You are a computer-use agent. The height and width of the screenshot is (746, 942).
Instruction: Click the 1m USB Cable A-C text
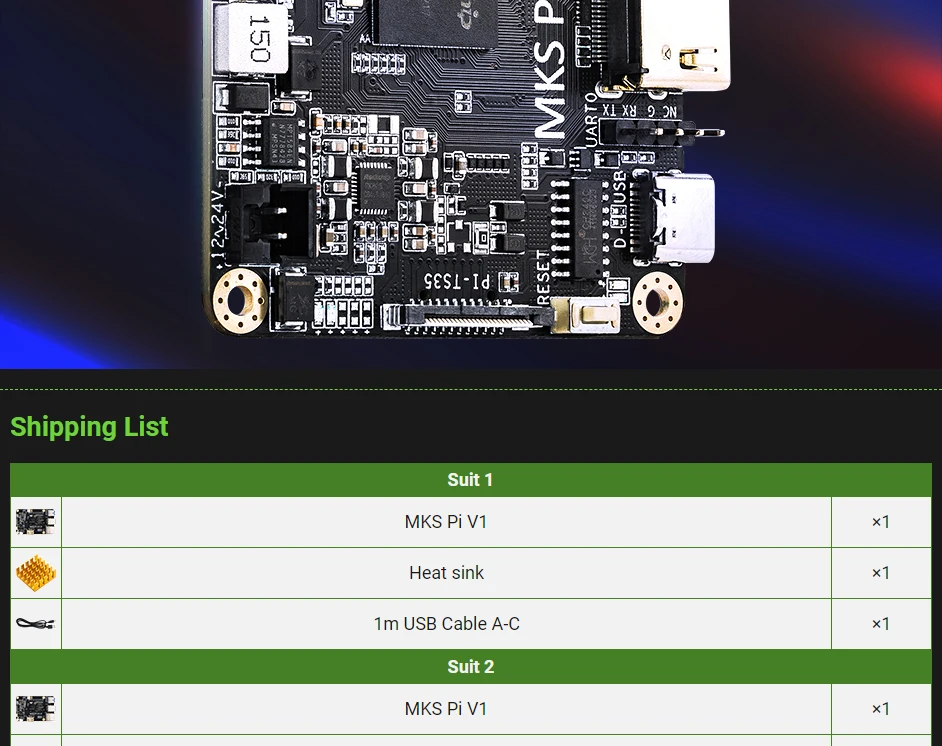tap(446, 623)
